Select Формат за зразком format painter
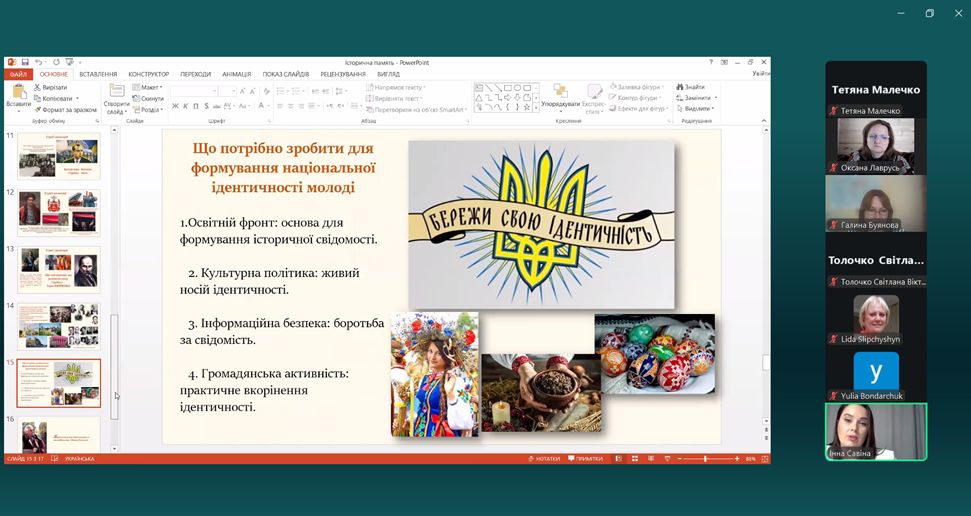Screen dimensions: 971x516 click(38, 110)
